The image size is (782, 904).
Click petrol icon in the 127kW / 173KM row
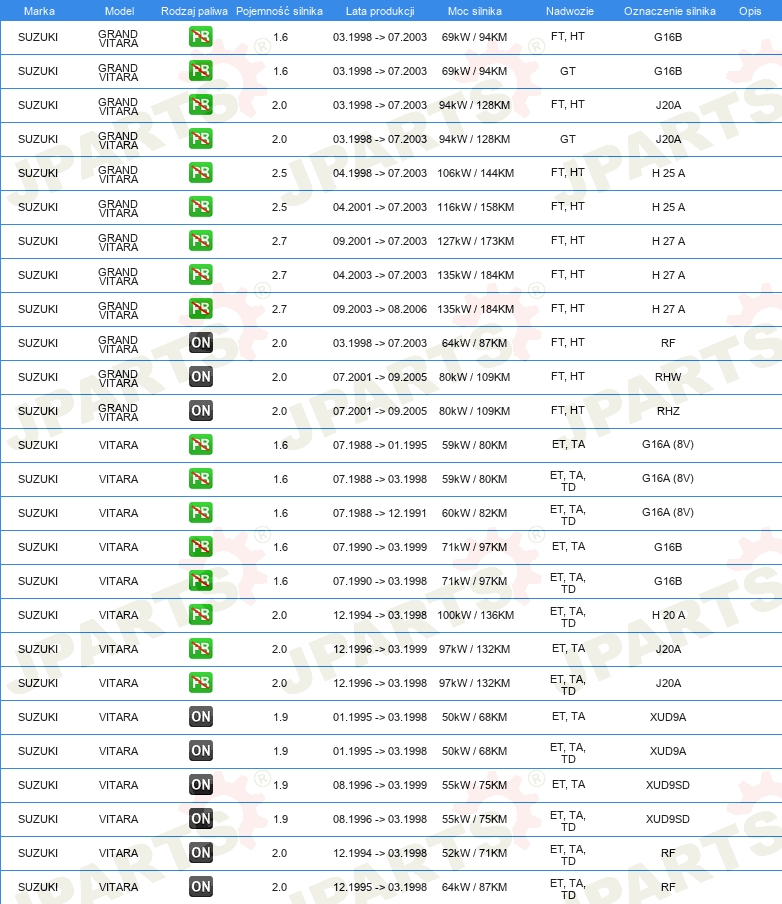201,241
